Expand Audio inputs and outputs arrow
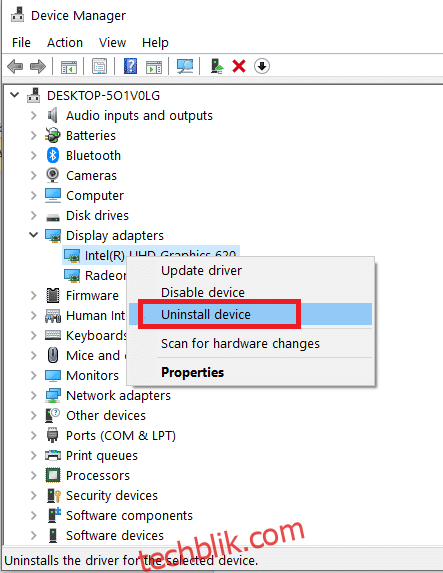The image size is (443, 573). tap(34, 115)
